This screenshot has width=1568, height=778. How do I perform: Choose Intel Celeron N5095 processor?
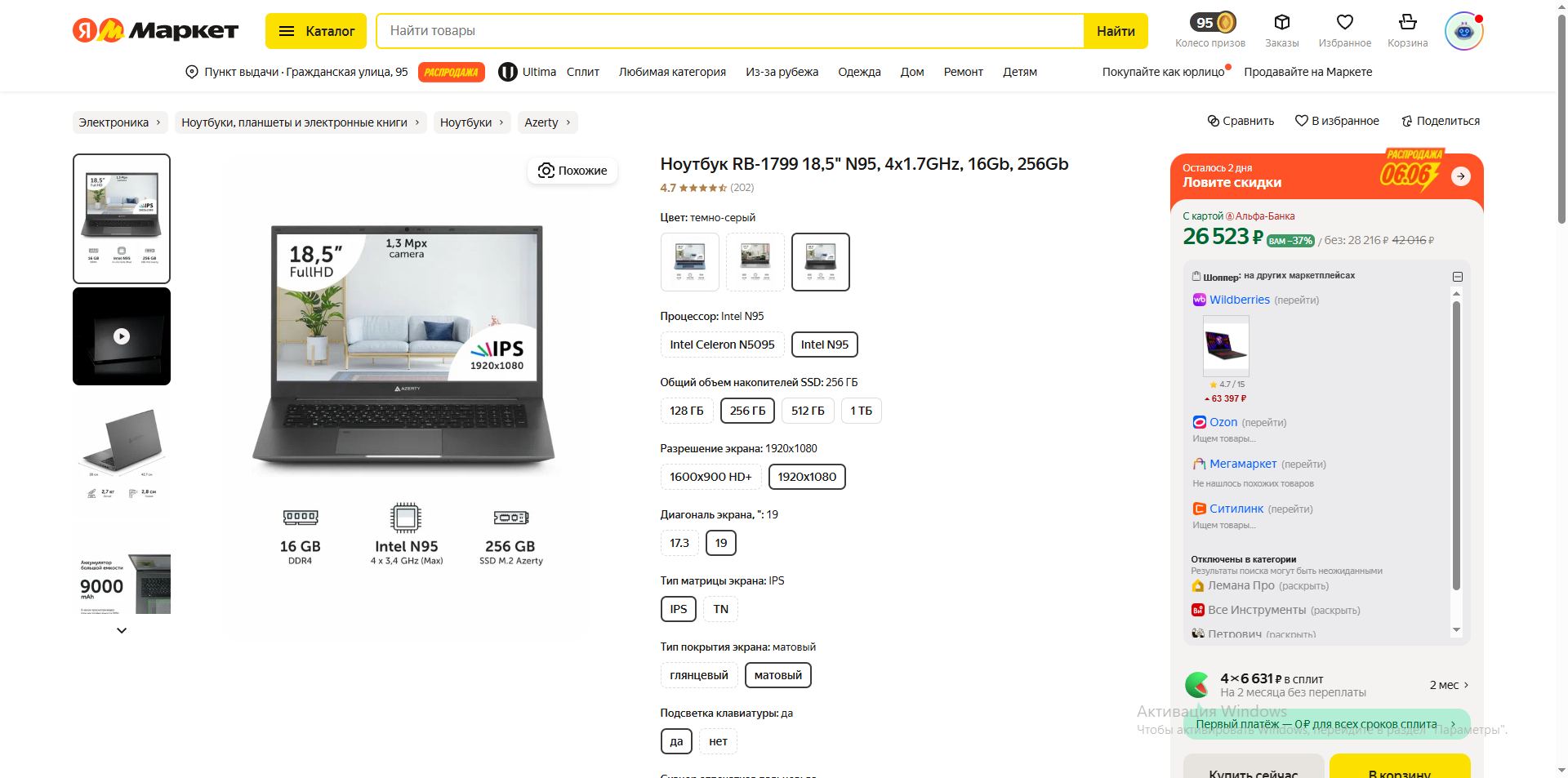pos(722,345)
